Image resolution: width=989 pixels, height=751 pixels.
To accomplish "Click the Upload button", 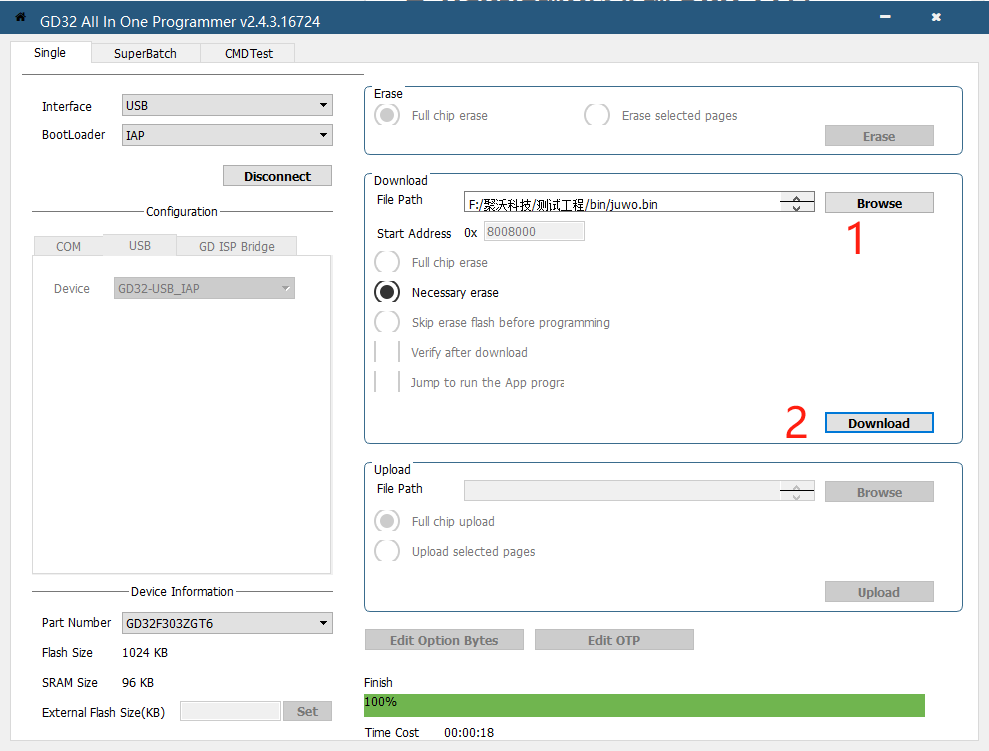I will 879,592.
